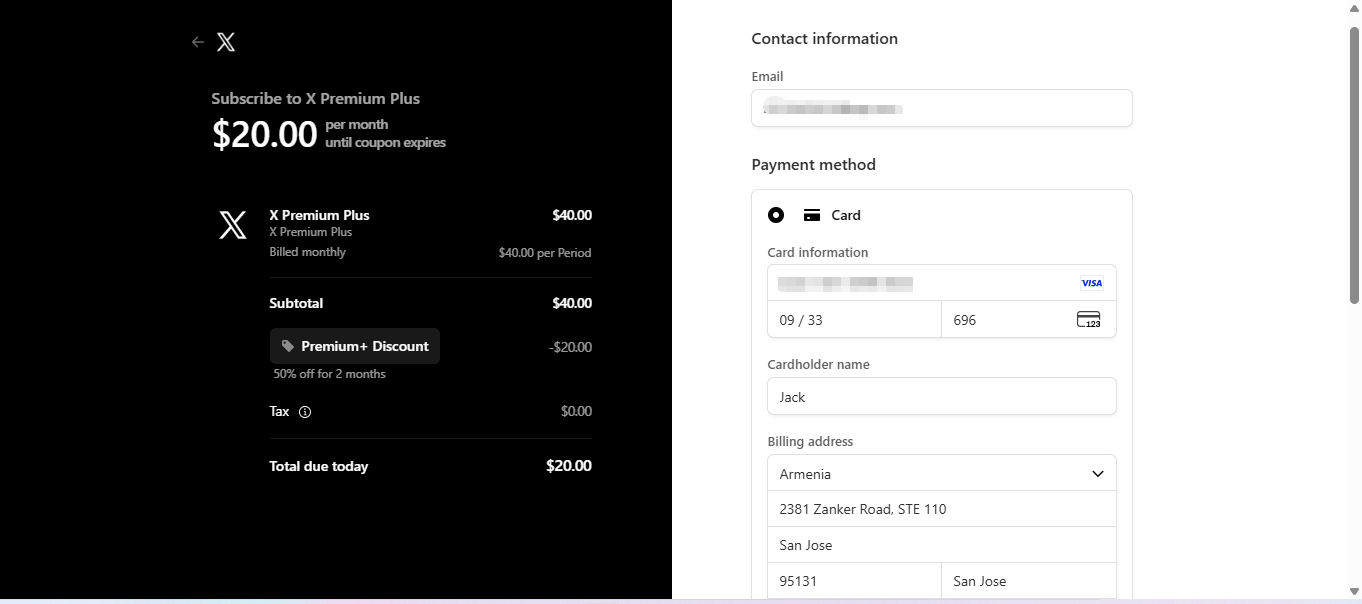This screenshot has width=1362, height=604.
Task: Click the CVC card hint icon
Action: pyautogui.click(x=1088, y=320)
